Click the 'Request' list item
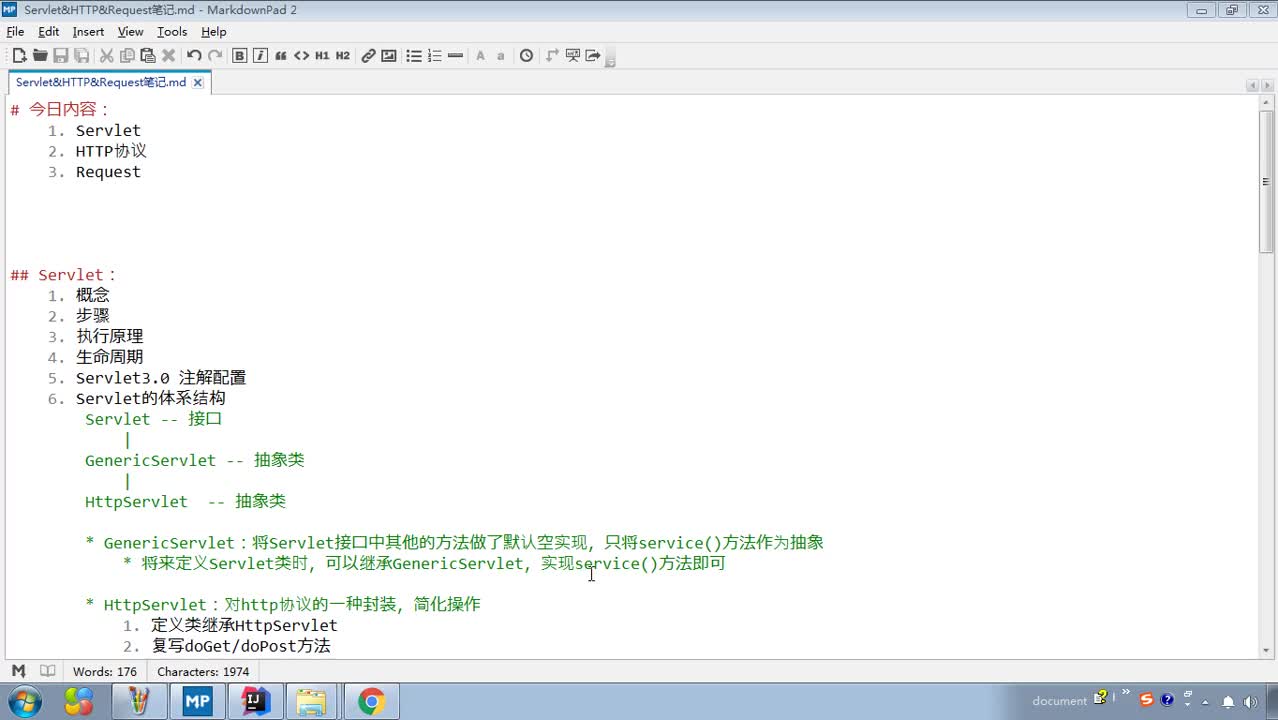The image size is (1278, 720). click(x=108, y=172)
